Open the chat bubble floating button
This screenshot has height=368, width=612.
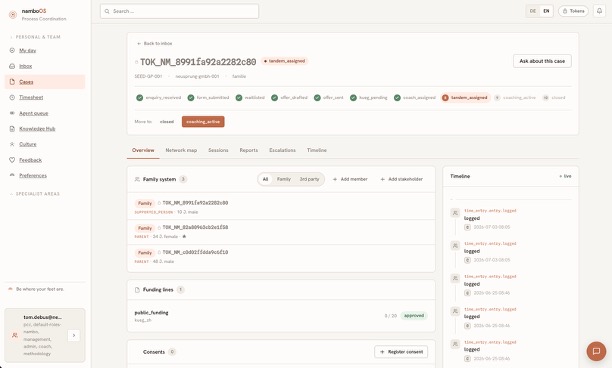click(596, 351)
